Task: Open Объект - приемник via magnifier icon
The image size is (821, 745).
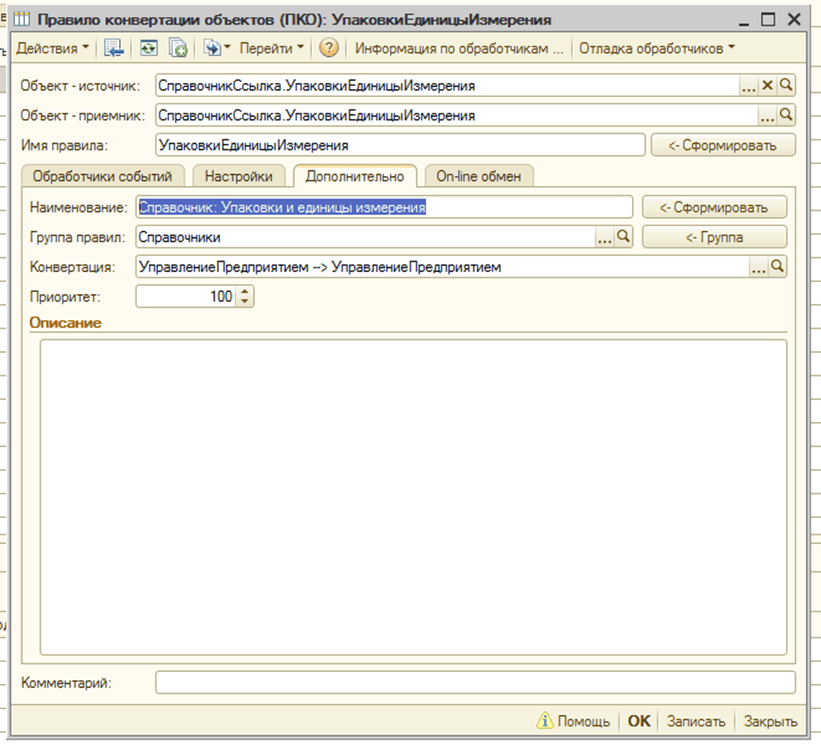Action: click(x=786, y=115)
